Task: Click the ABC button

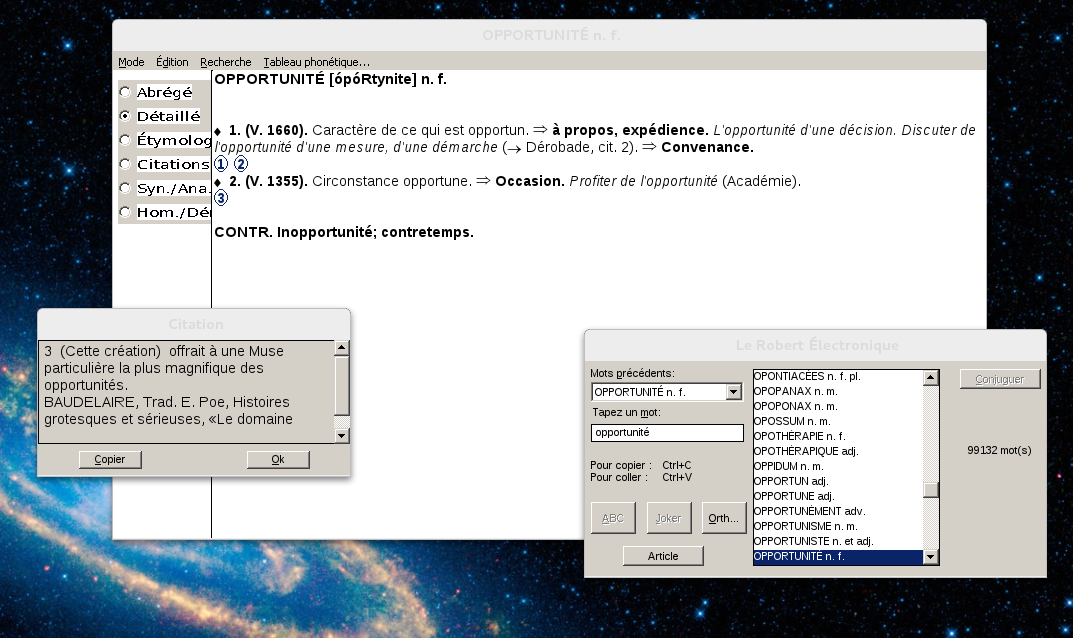Action: click(613, 518)
